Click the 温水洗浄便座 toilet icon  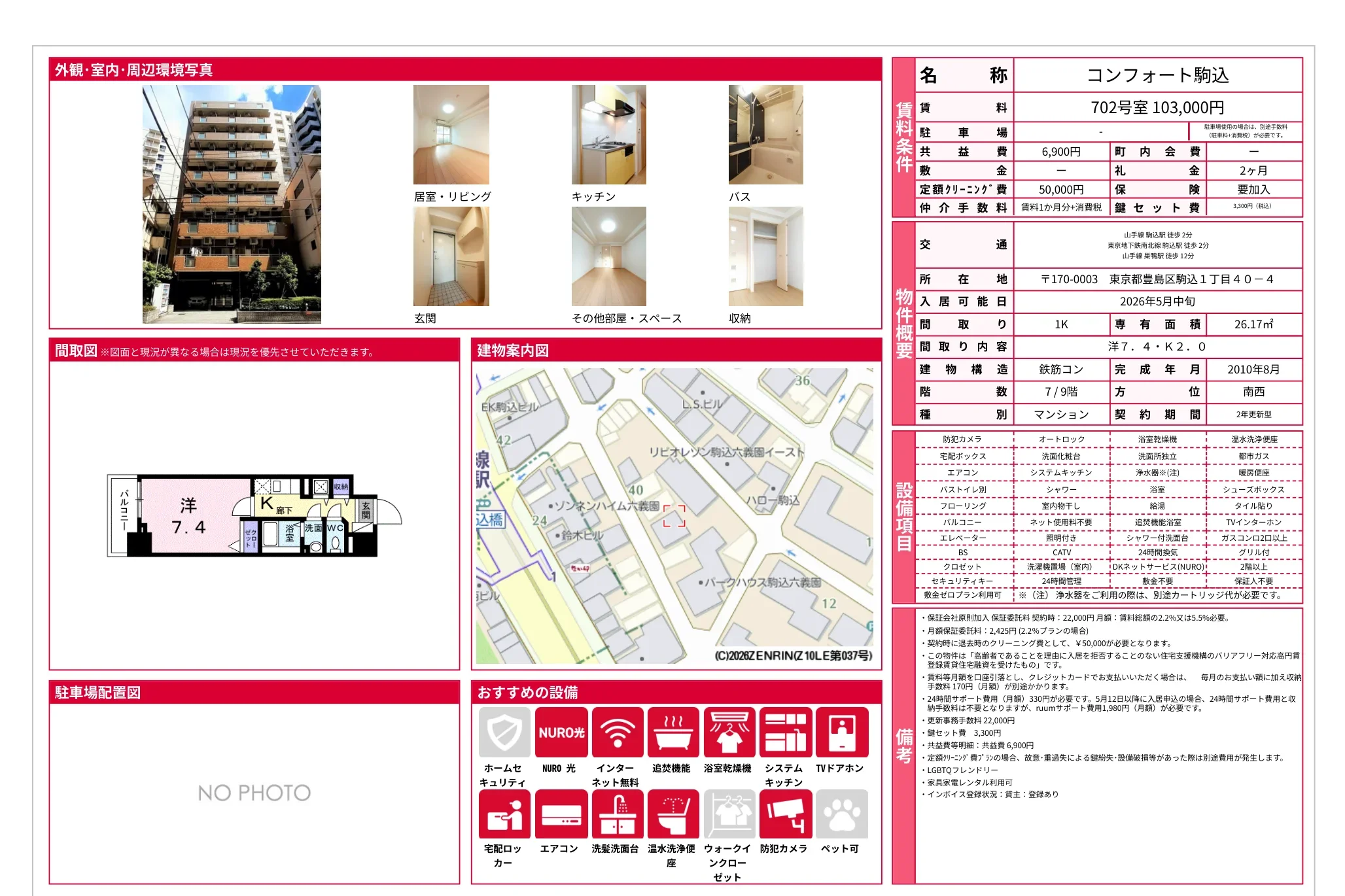coord(673,814)
